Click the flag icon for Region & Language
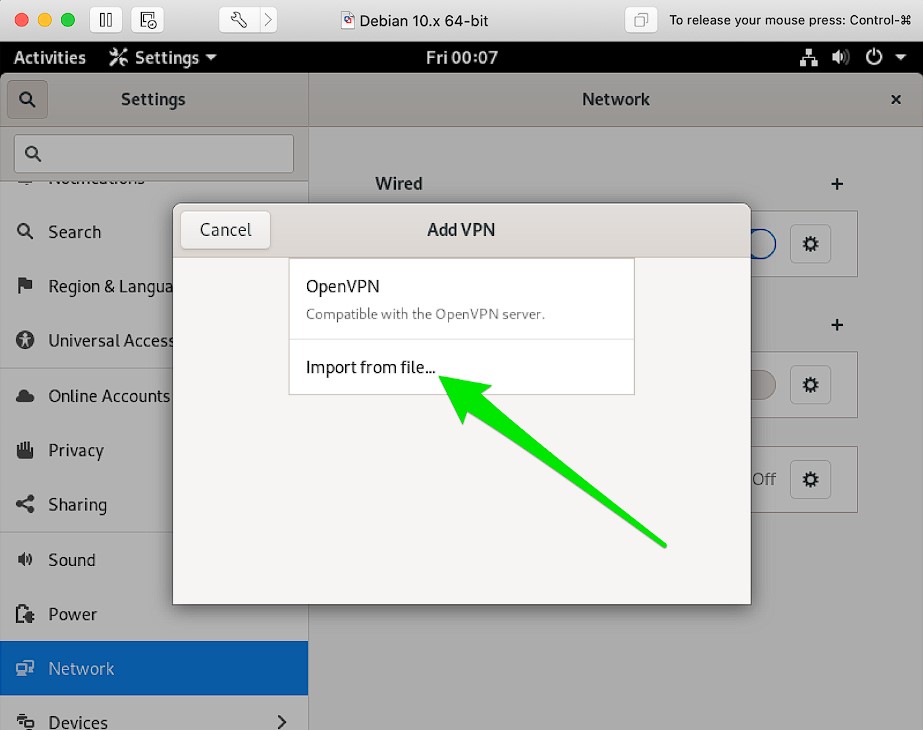Image resolution: width=923 pixels, height=730 pixels. tap(25, 286)
